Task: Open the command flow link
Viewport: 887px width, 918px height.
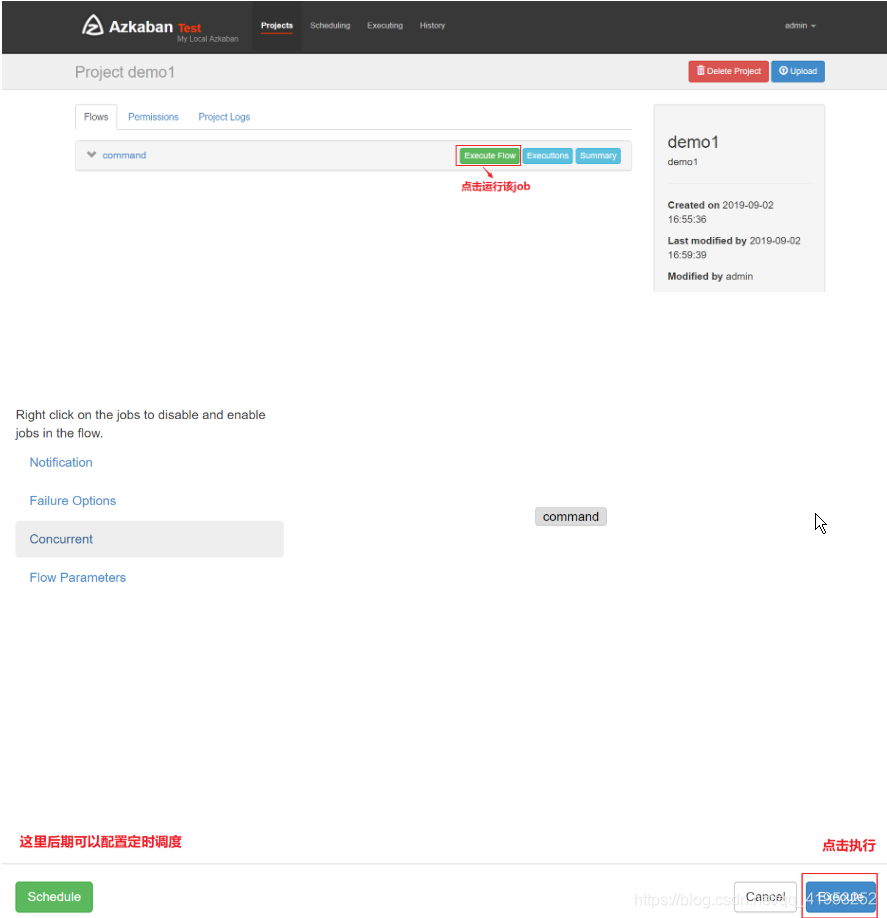Action: pyautogui.click(x=124, y=155)
